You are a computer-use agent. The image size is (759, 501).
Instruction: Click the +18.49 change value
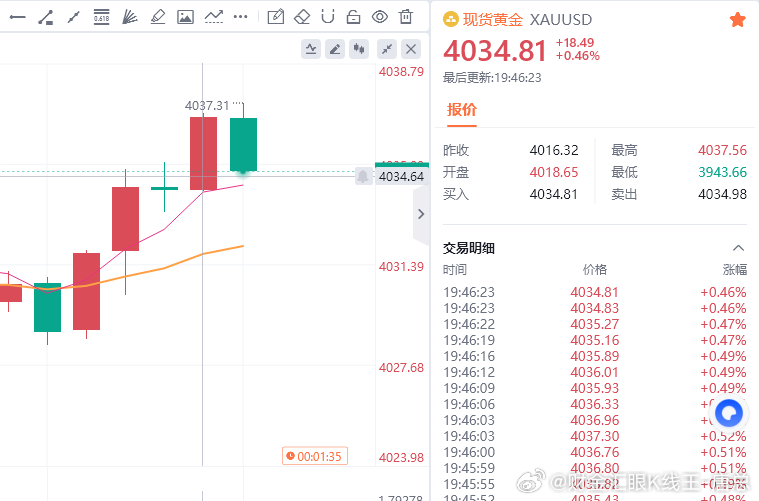575,43
